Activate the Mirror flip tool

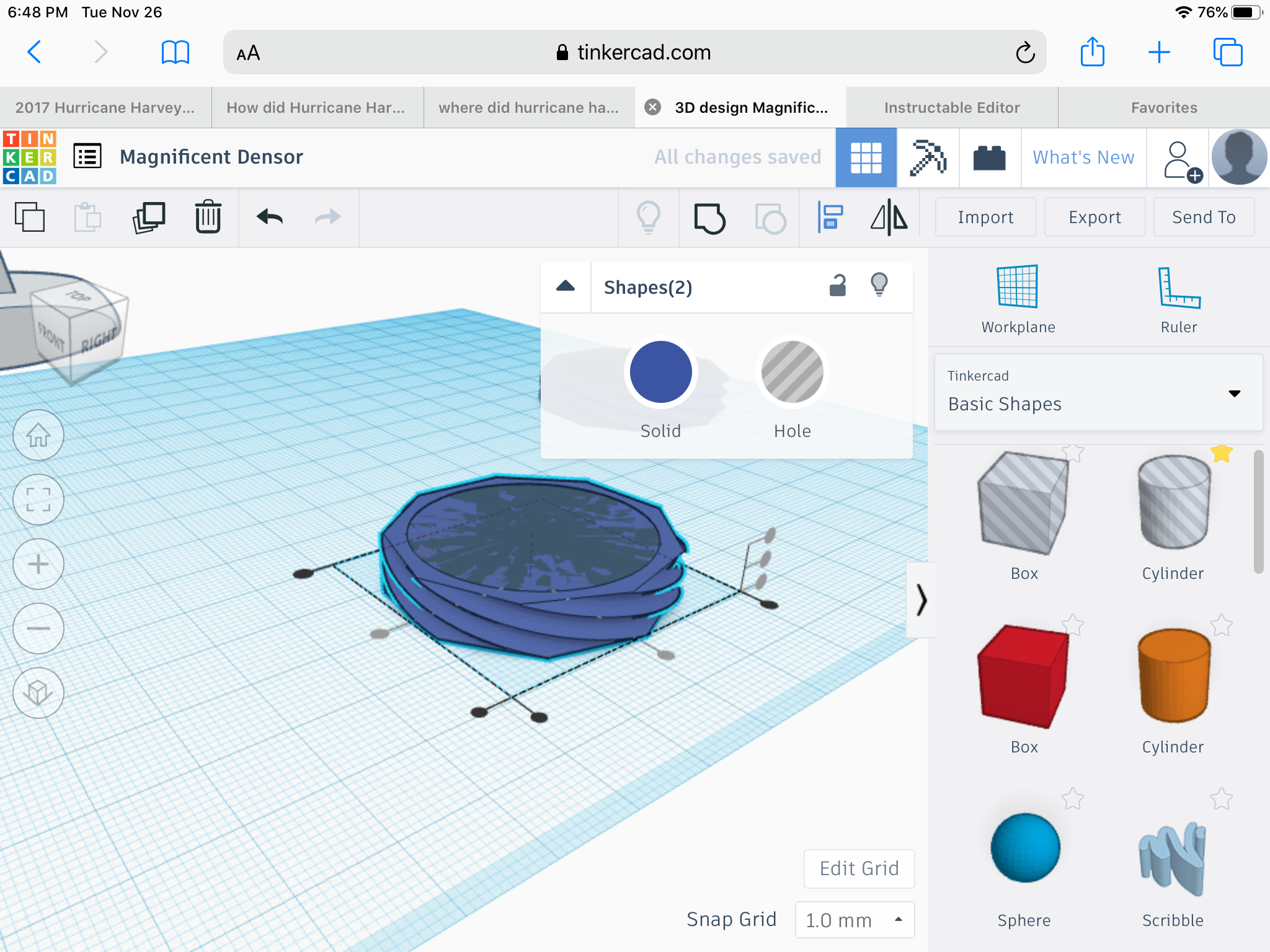(x=889, y=217)
